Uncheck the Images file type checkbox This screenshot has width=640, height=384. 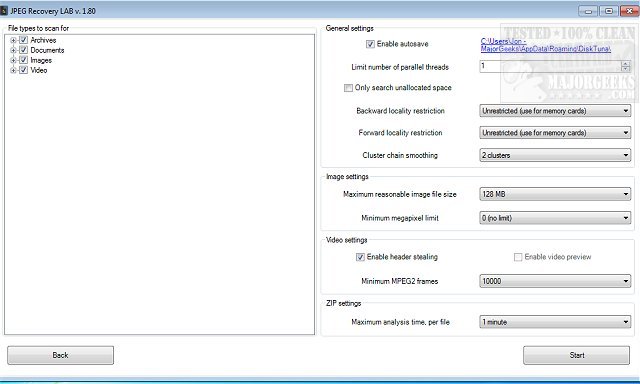pos(23,60)
